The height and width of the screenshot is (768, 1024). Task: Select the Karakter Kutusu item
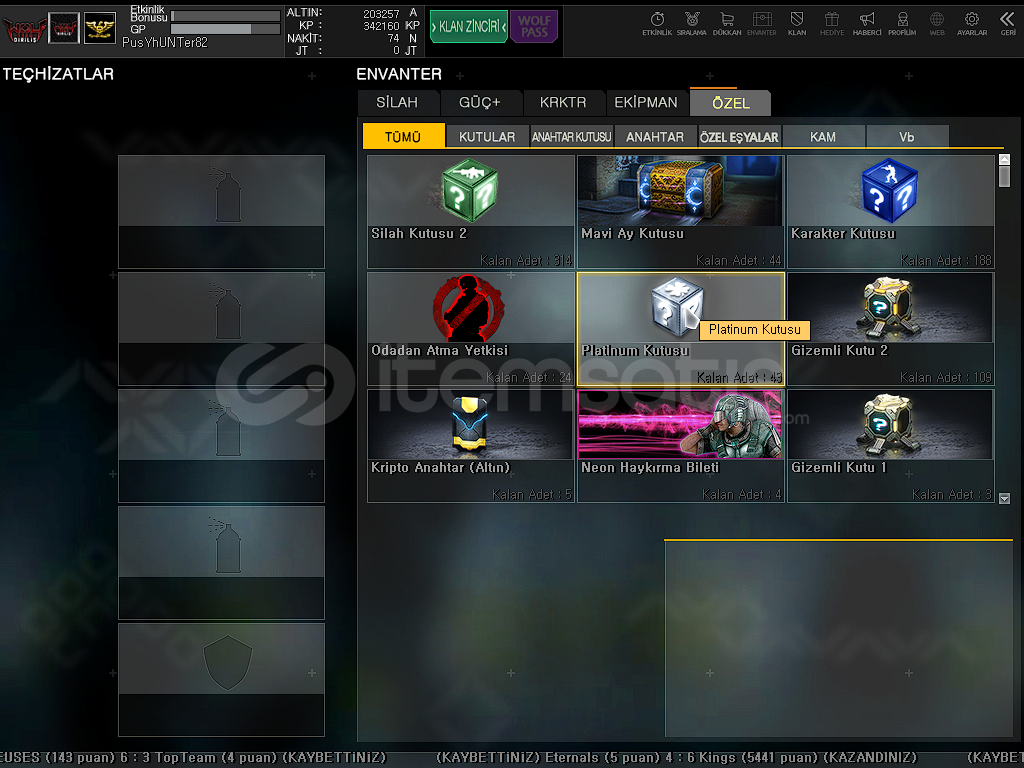[x=891, y=212]
